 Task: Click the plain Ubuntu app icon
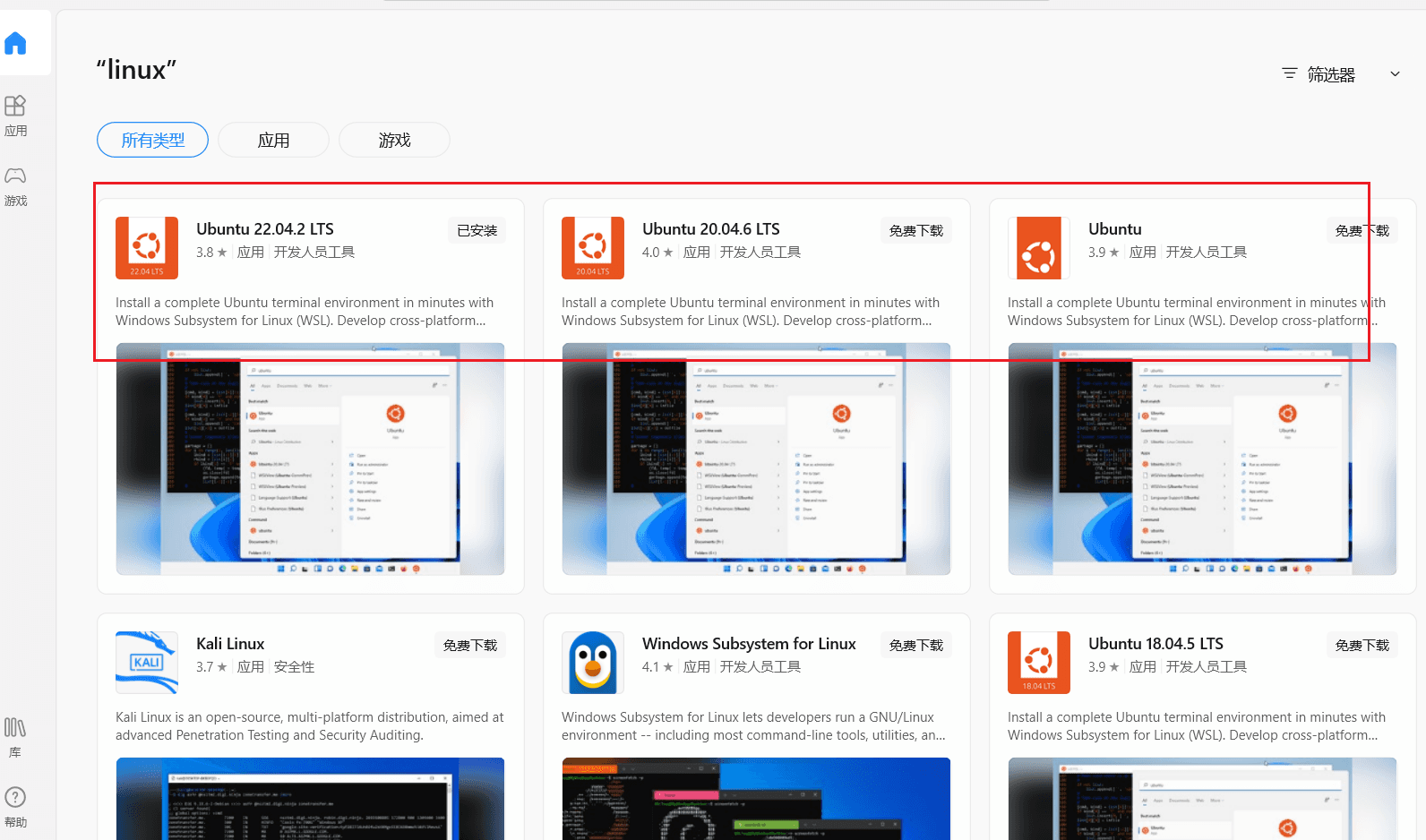(x=1039, y=248)
